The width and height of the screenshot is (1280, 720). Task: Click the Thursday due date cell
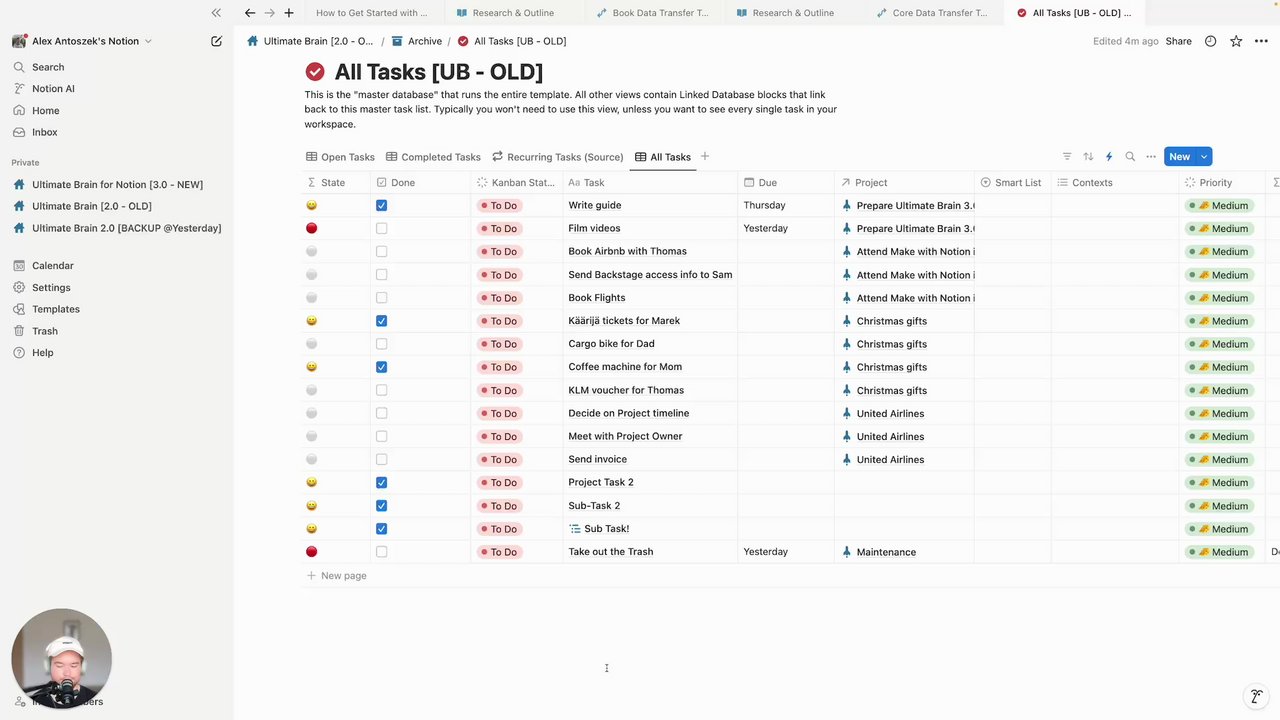pyautogui.click(x=786, y=206)
